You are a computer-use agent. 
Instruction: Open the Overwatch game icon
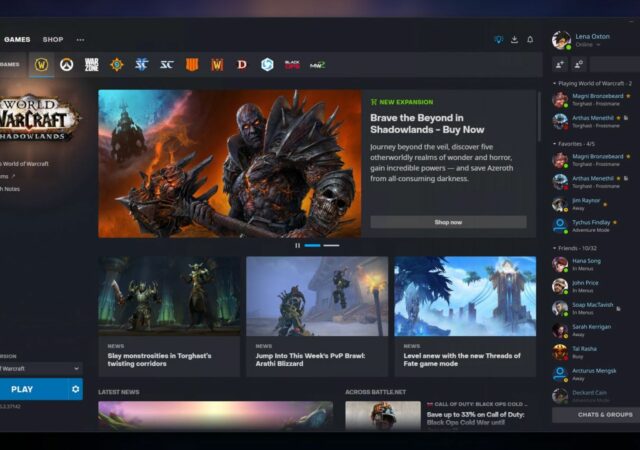point(67,64)
